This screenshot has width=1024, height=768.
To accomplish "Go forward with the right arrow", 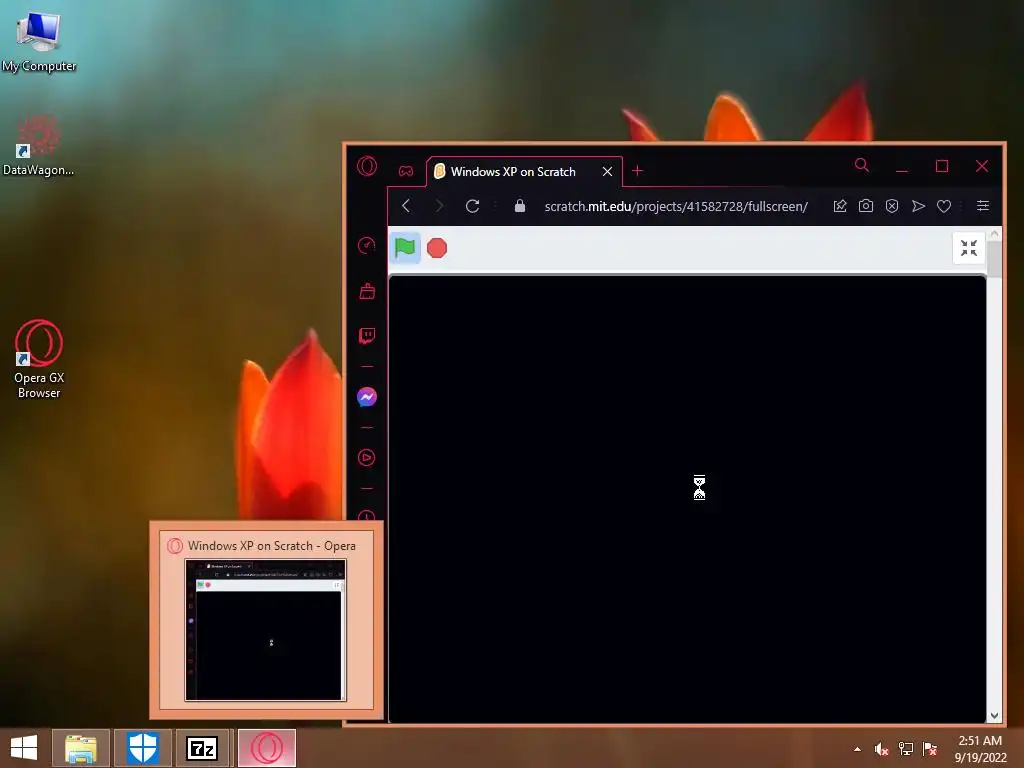I will pos(440,206).
